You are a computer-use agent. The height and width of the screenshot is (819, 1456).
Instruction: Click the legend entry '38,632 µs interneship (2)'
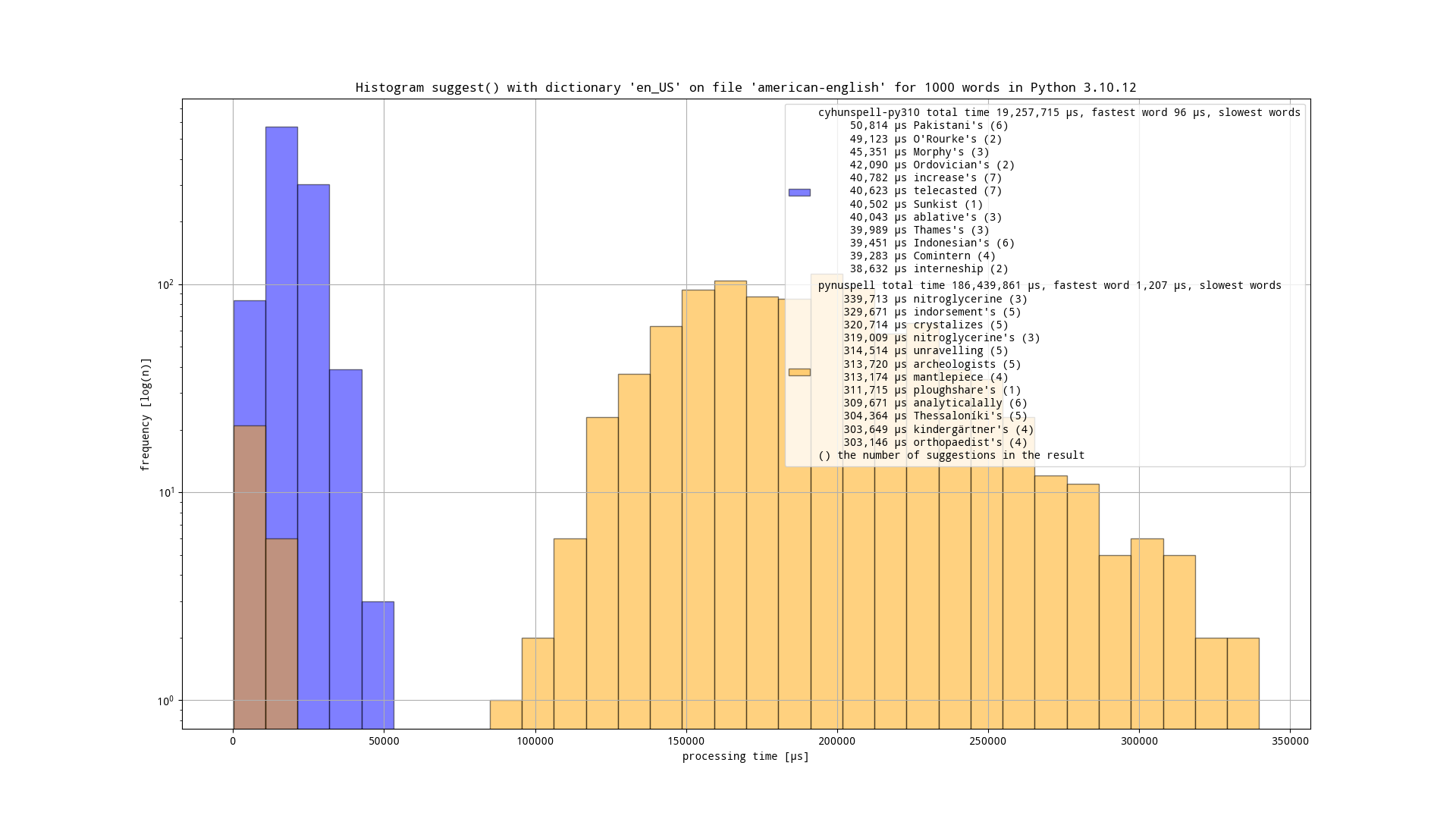[929, 268]
